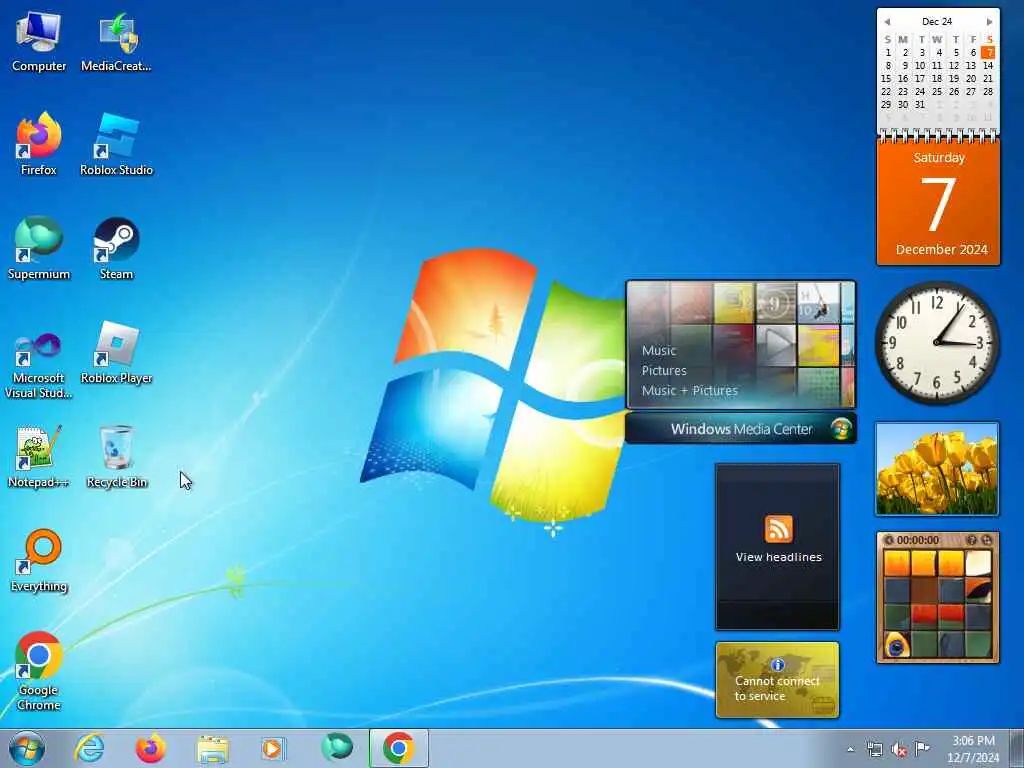Open Windows Explorer from the taskbar
1024x768 pixels.
212,748
